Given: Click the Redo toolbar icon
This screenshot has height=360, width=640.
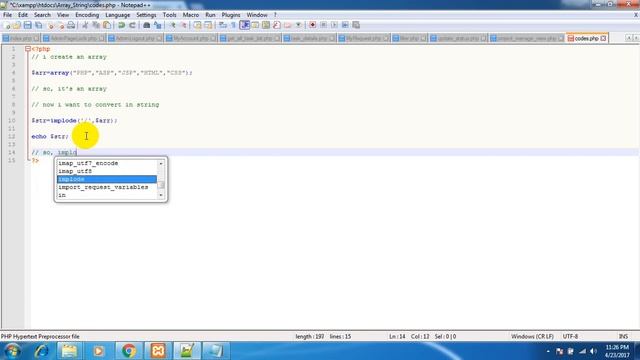Looking at the screenshot, I should [132, 25].
